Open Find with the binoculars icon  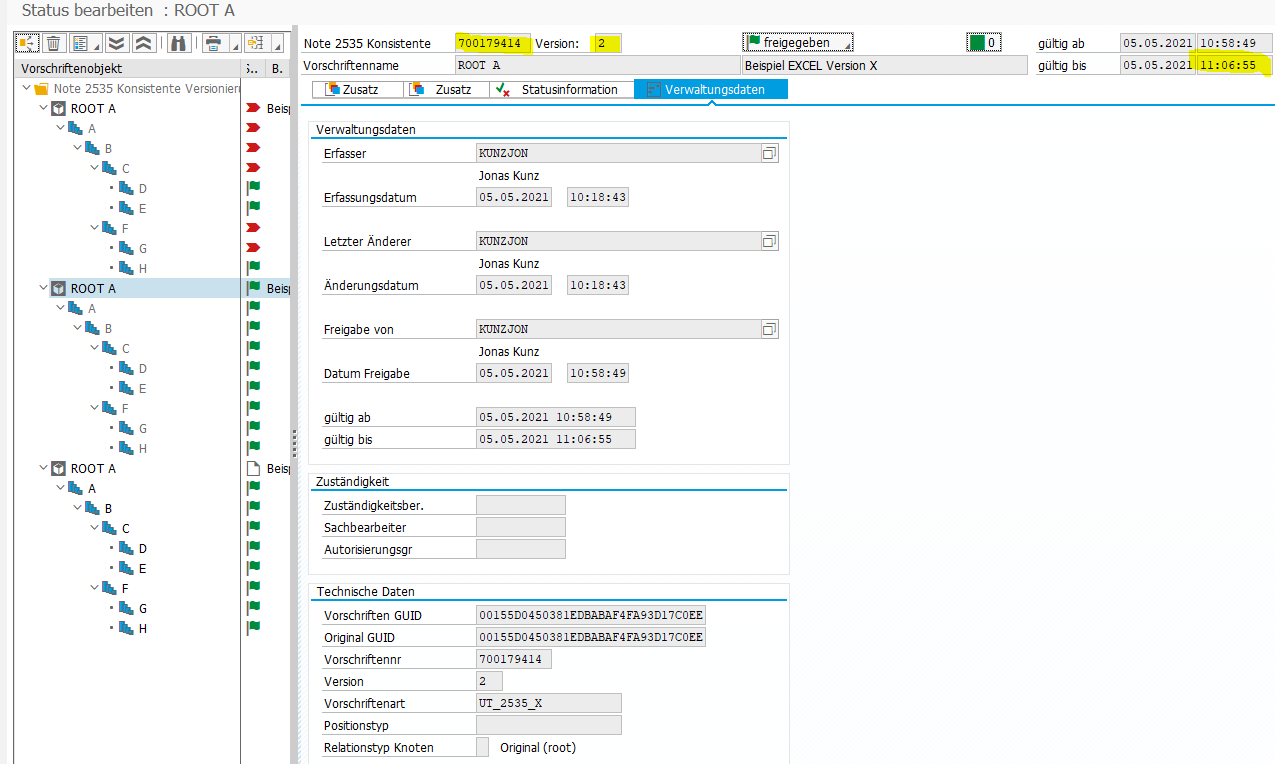[x=179, y=43]
